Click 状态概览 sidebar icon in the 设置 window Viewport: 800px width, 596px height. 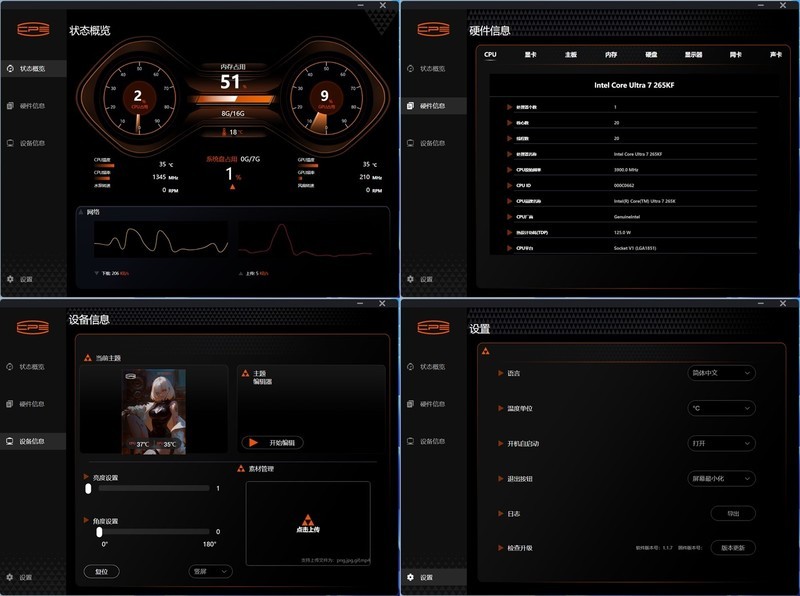pyautogui.click(x=410, y=366)
